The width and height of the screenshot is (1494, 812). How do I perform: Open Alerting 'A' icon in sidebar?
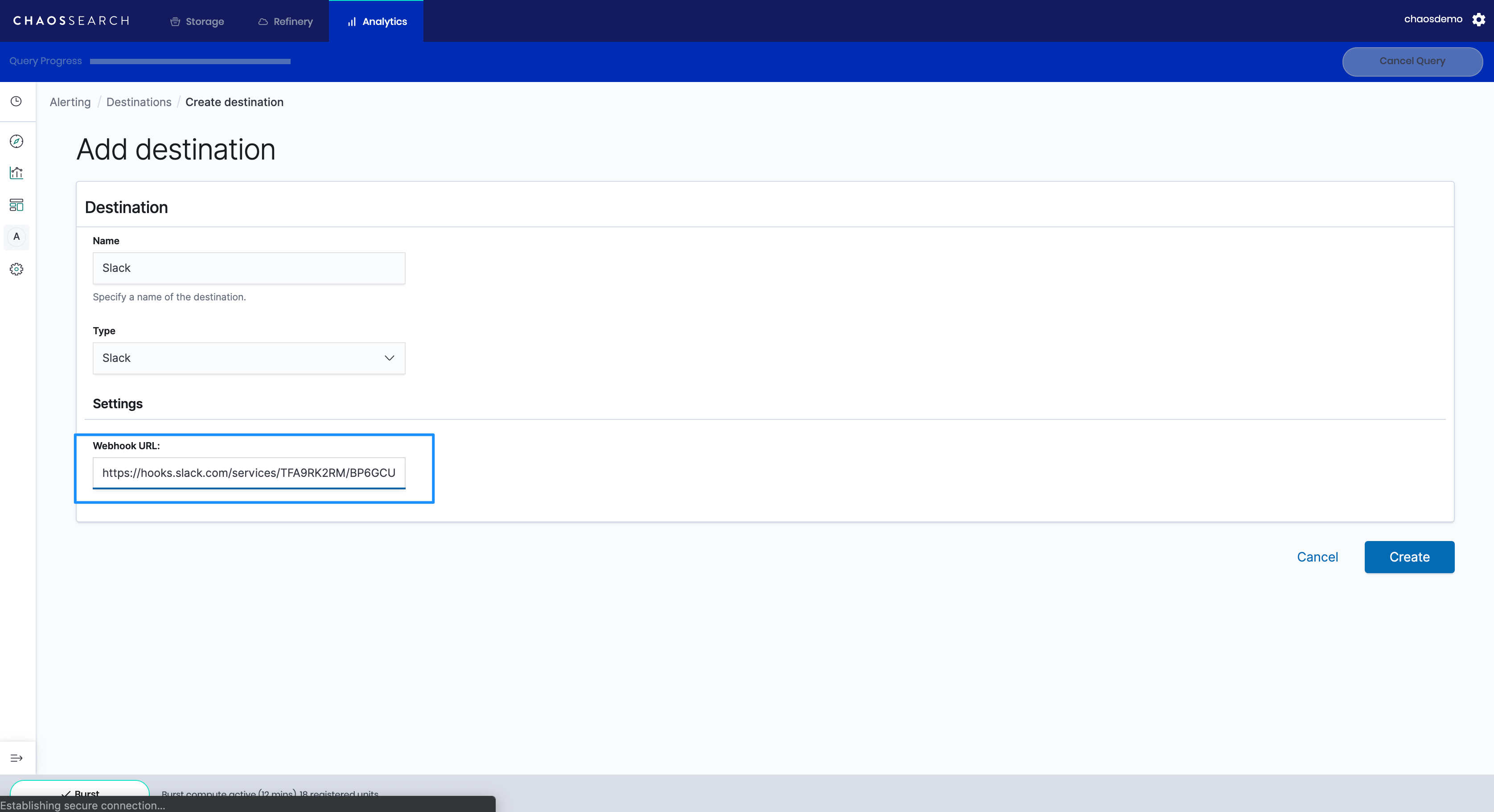pos(16,237)
